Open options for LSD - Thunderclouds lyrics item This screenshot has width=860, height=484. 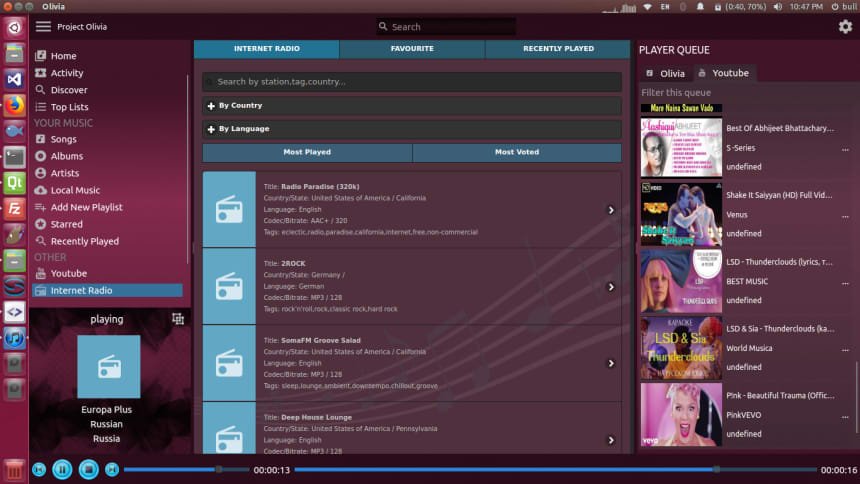pyautogui.click(x=845, y=283)
